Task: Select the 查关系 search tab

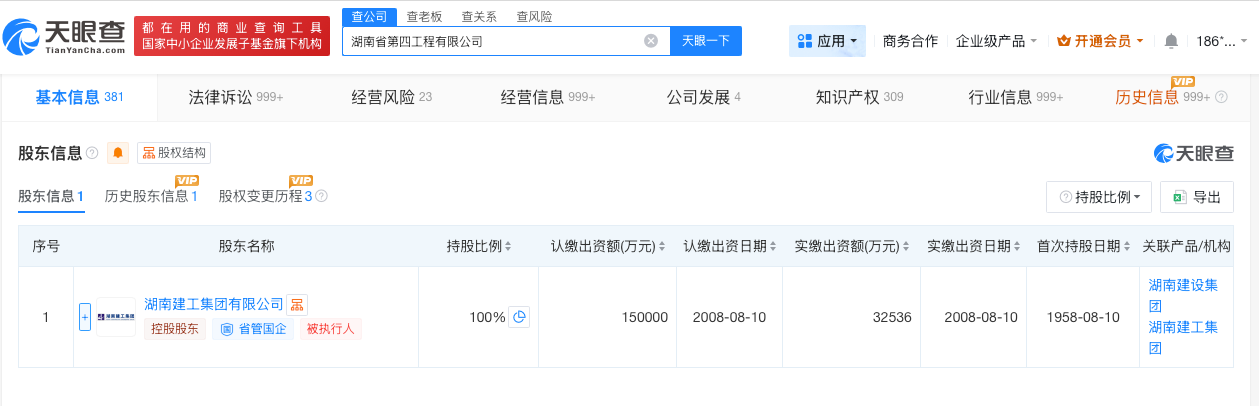Action: pyautogui.click(x=479, y=16)
